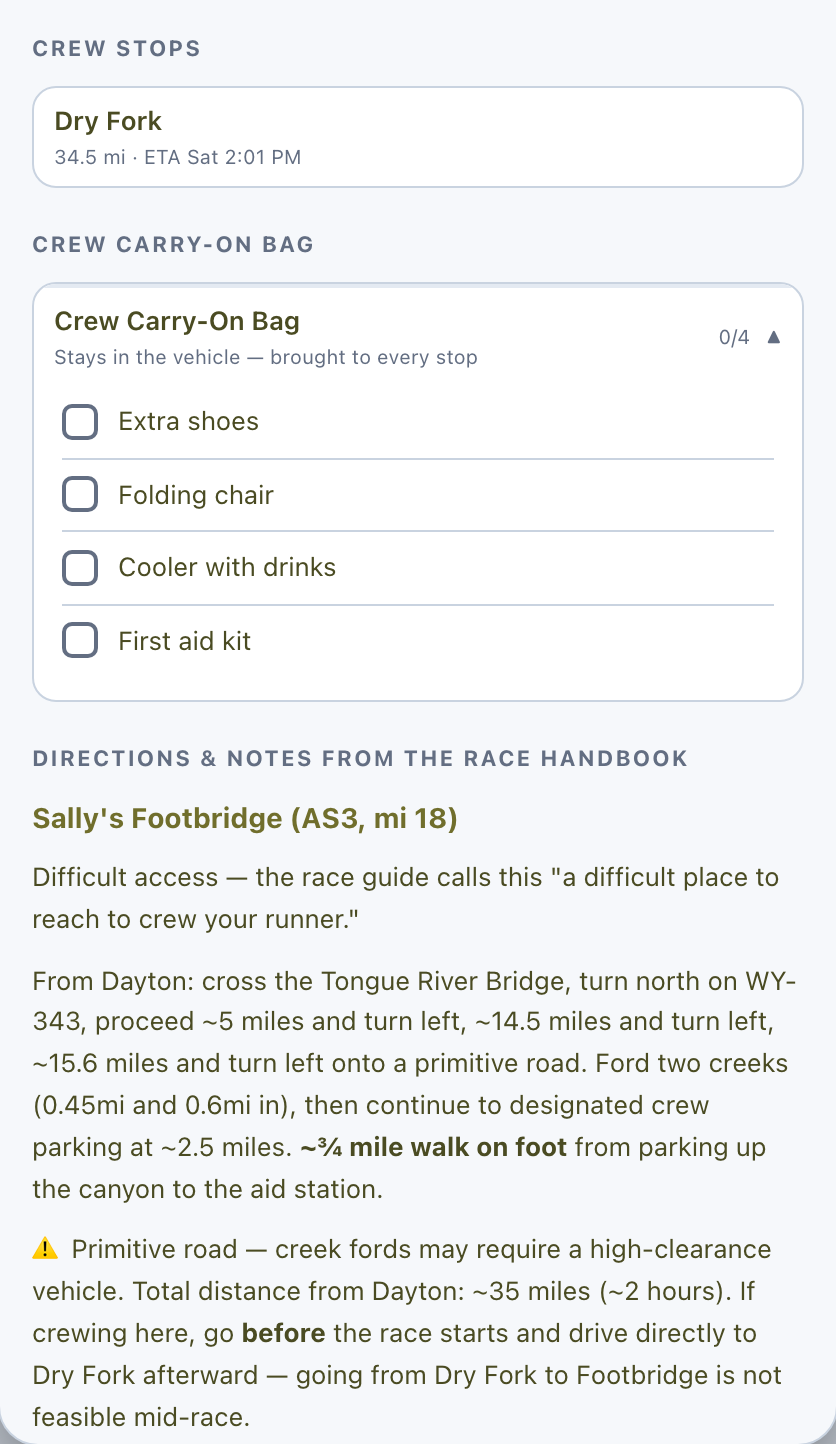
Task: Click the bold Crew Carry-On Bag card title
Action: click(177, 322)
